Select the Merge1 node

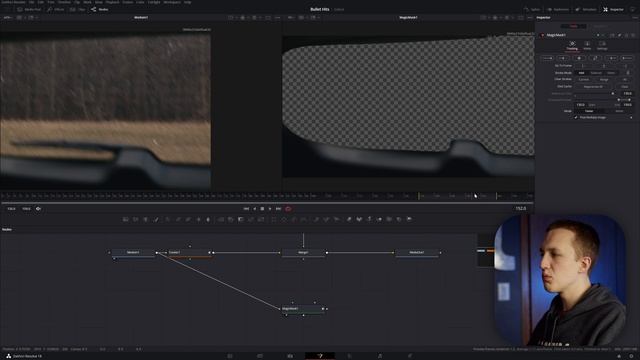coord(303,253)
